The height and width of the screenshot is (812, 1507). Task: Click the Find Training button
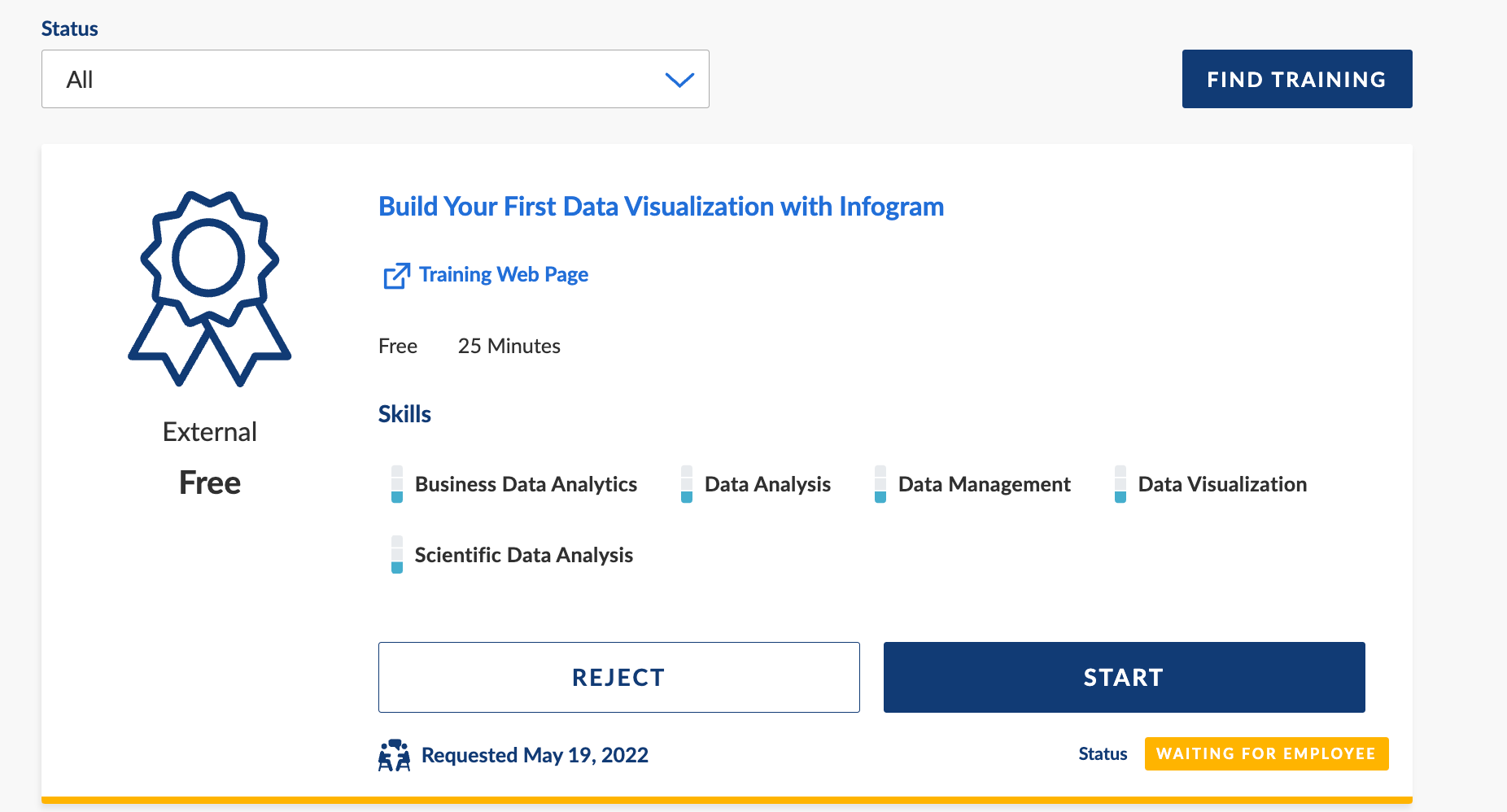click(1297, 79)
